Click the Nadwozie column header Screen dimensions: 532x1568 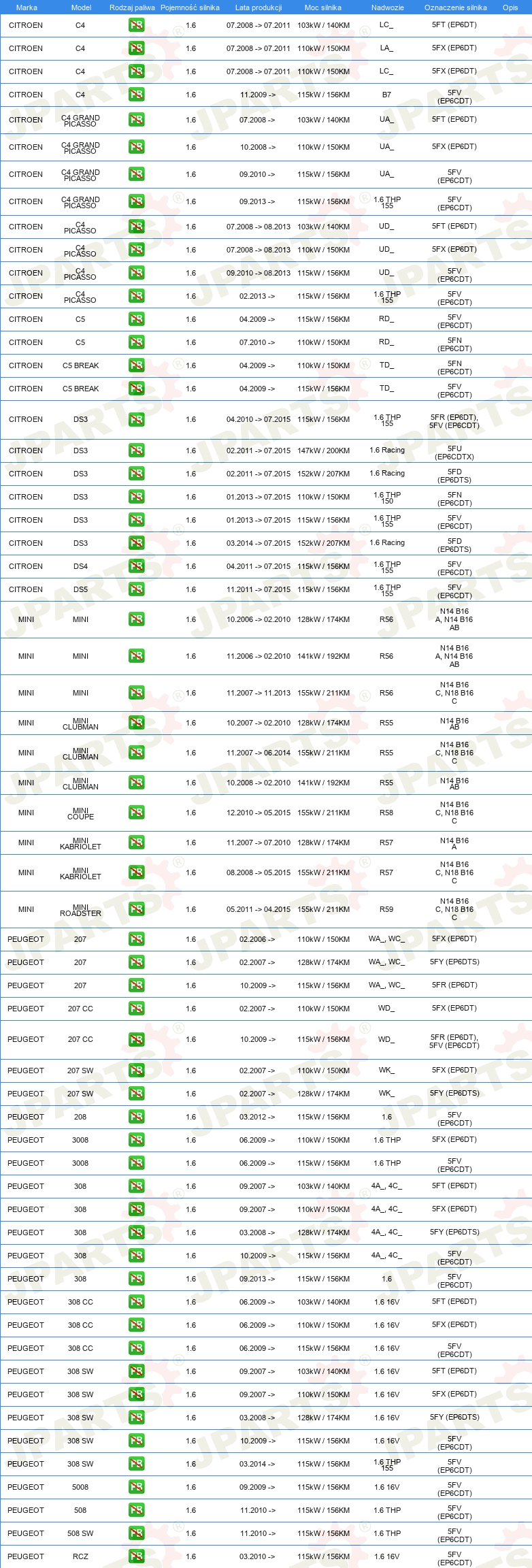pyautogui.click(x=387, y=7)
